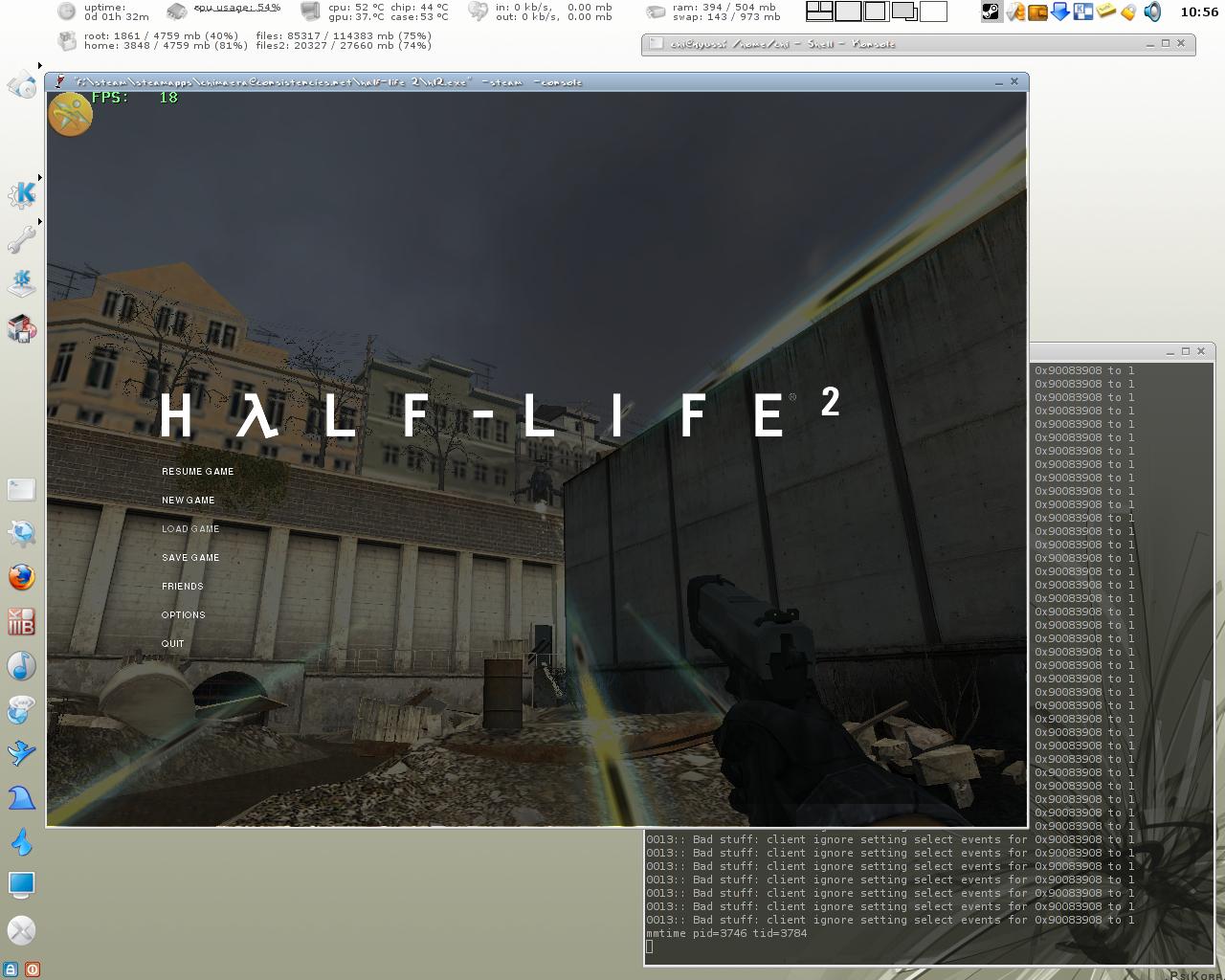Switch to the fourth virtual desktop pager
1225x980 pixels.
point(904,11)
